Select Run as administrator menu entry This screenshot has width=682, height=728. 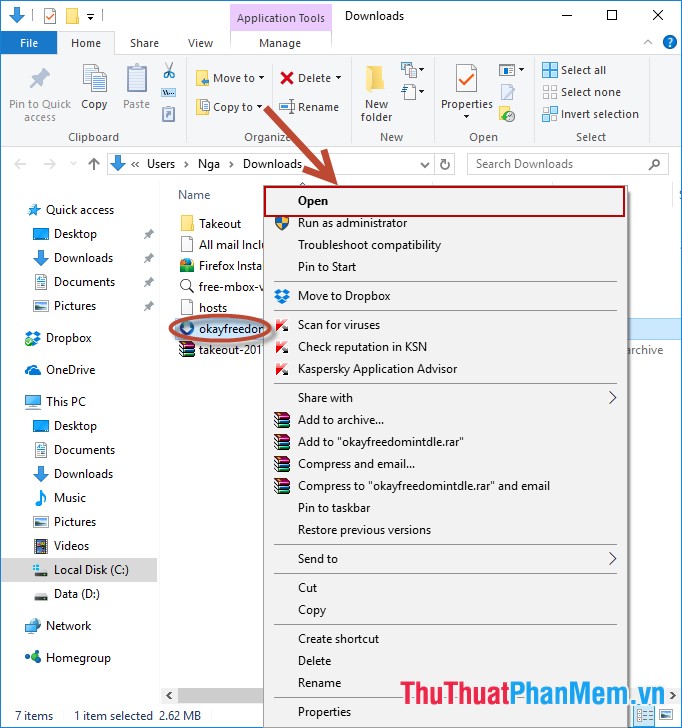tap(352, 223)
